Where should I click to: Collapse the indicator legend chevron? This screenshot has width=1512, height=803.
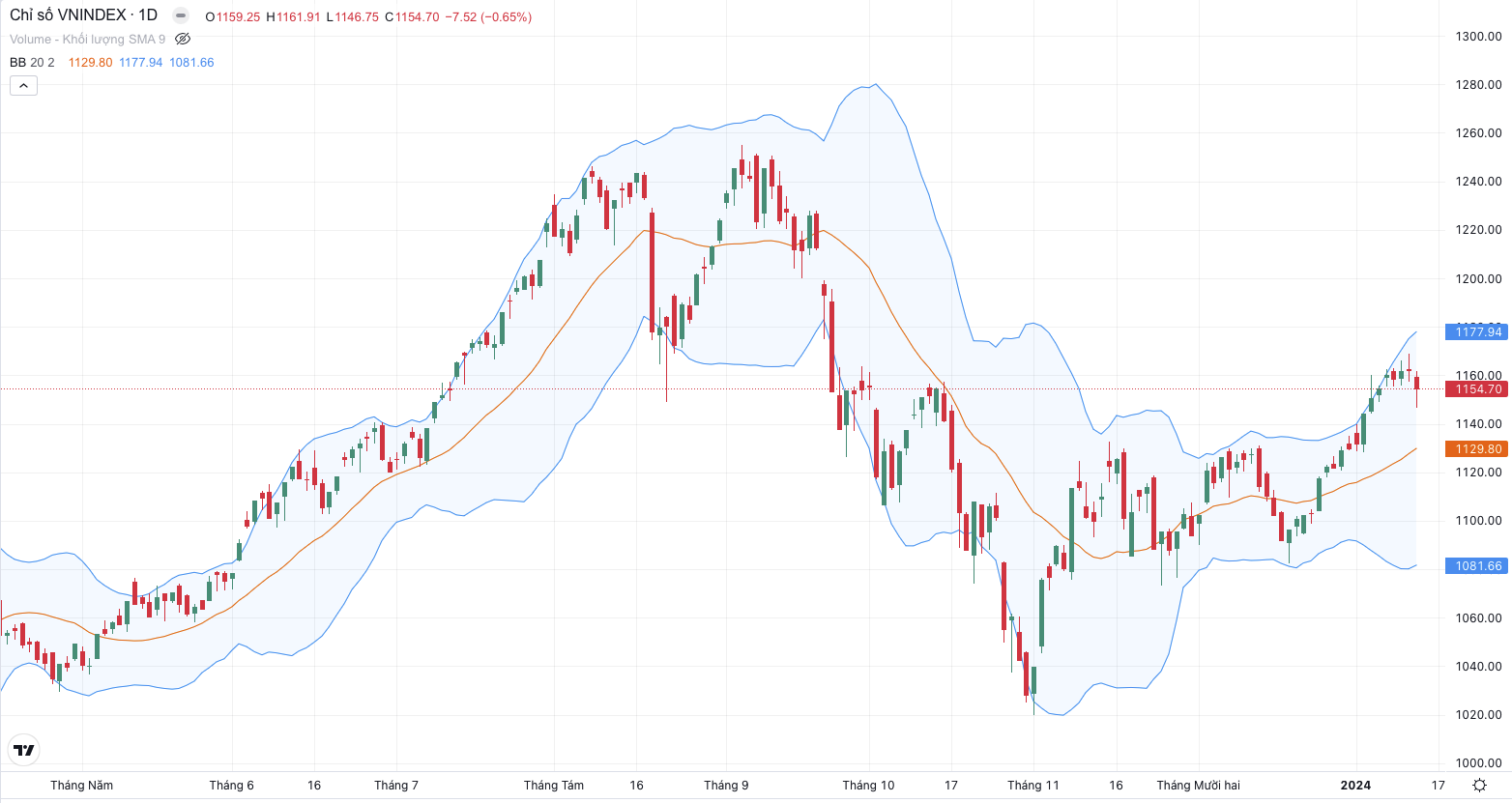pos(23,86)
